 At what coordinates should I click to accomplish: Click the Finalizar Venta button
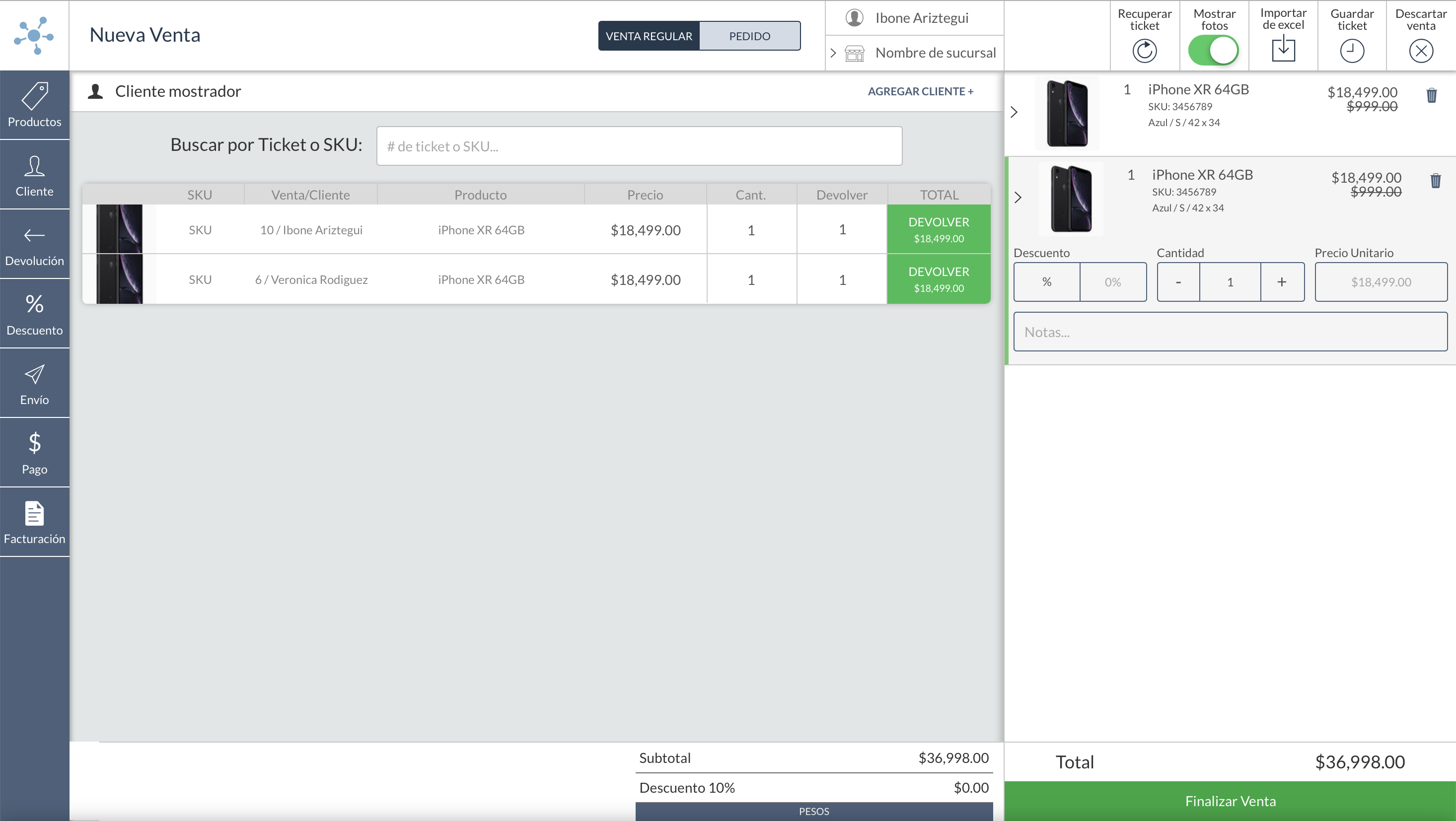pyautogui.click(x=1230, y=801)
